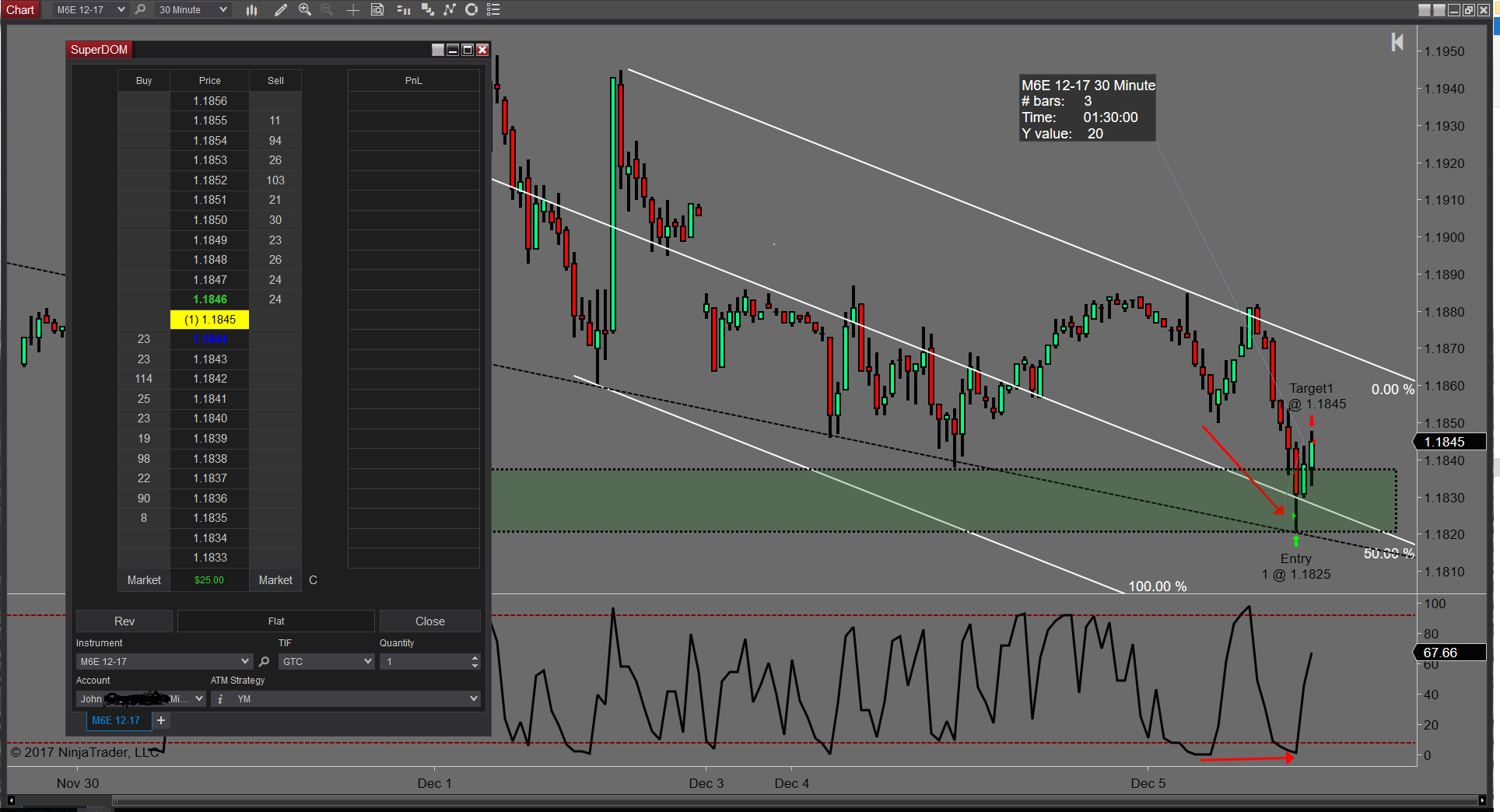This screenshot has width=1500, height=812.
Task: Click the Chart window title tab
Action: click(21, 9)
